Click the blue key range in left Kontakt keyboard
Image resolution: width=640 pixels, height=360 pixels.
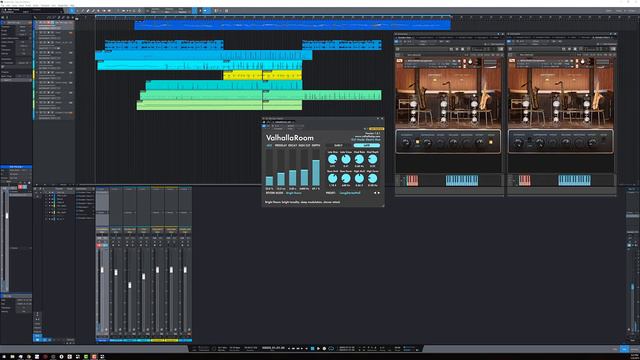coord(462,180)
